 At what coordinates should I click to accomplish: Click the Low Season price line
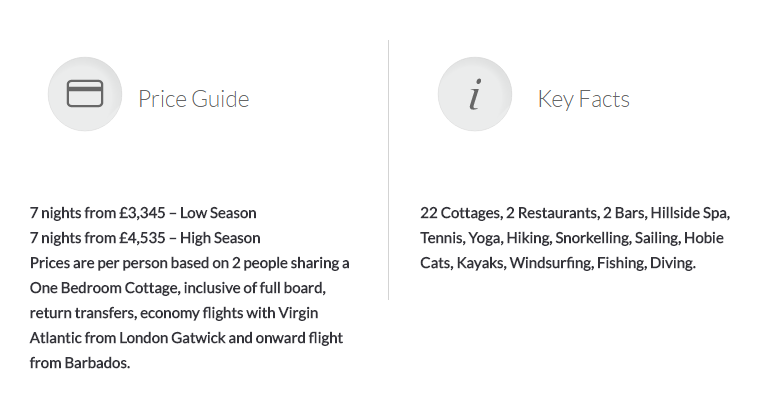[143, 213]
